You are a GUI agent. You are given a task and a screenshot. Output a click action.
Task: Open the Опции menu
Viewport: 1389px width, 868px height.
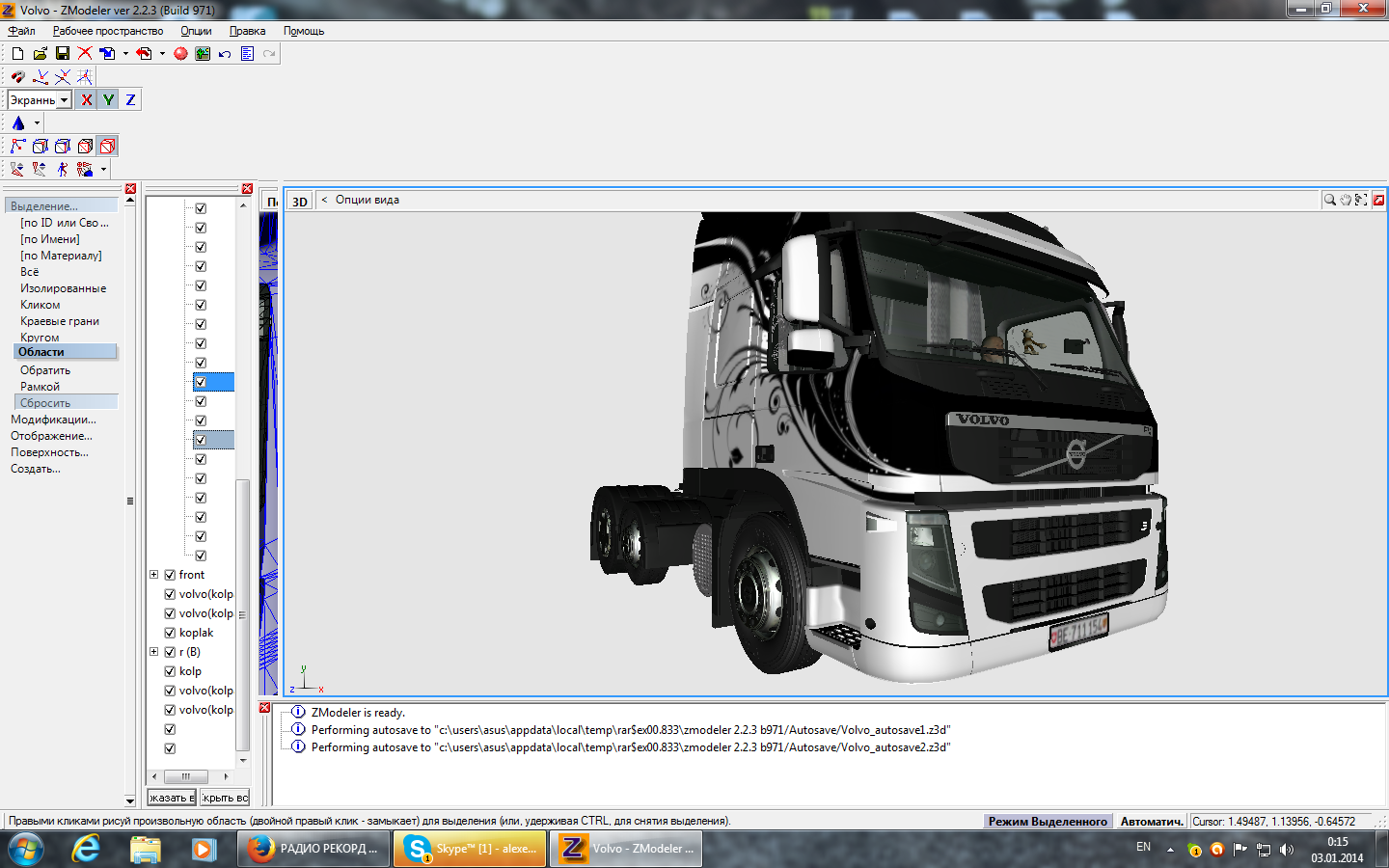point(196,31)
